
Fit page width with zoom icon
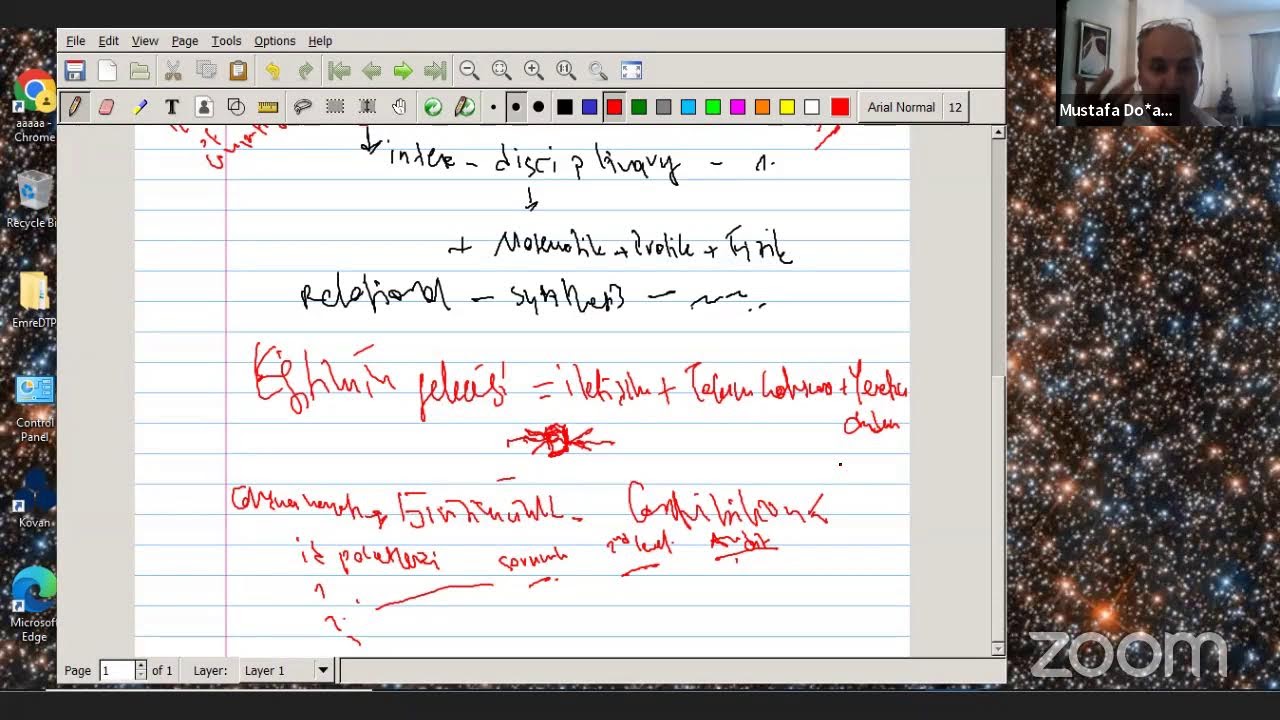coord(501,70)
